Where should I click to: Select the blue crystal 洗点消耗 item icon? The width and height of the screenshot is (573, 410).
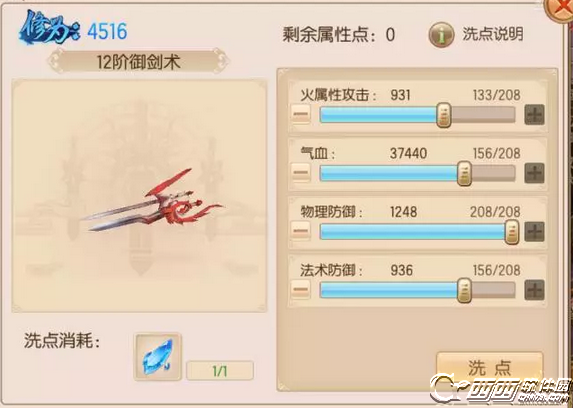point(158,357)
